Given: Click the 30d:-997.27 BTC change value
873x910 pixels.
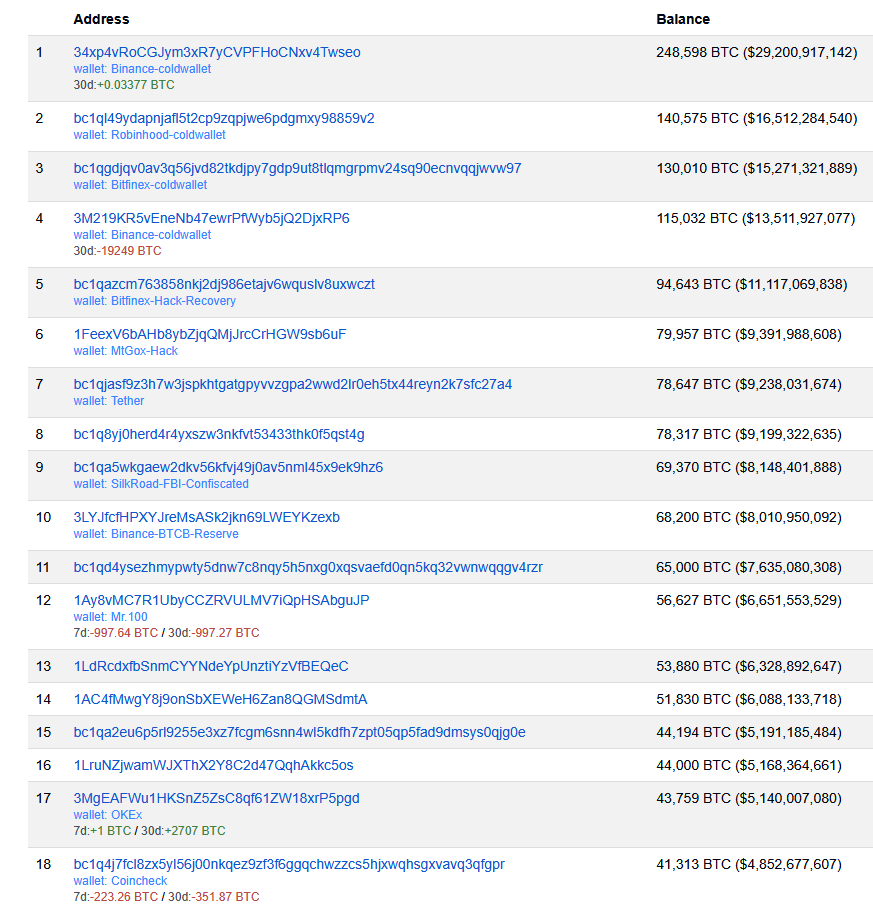Looking at the screenshot, I should 214,633.
